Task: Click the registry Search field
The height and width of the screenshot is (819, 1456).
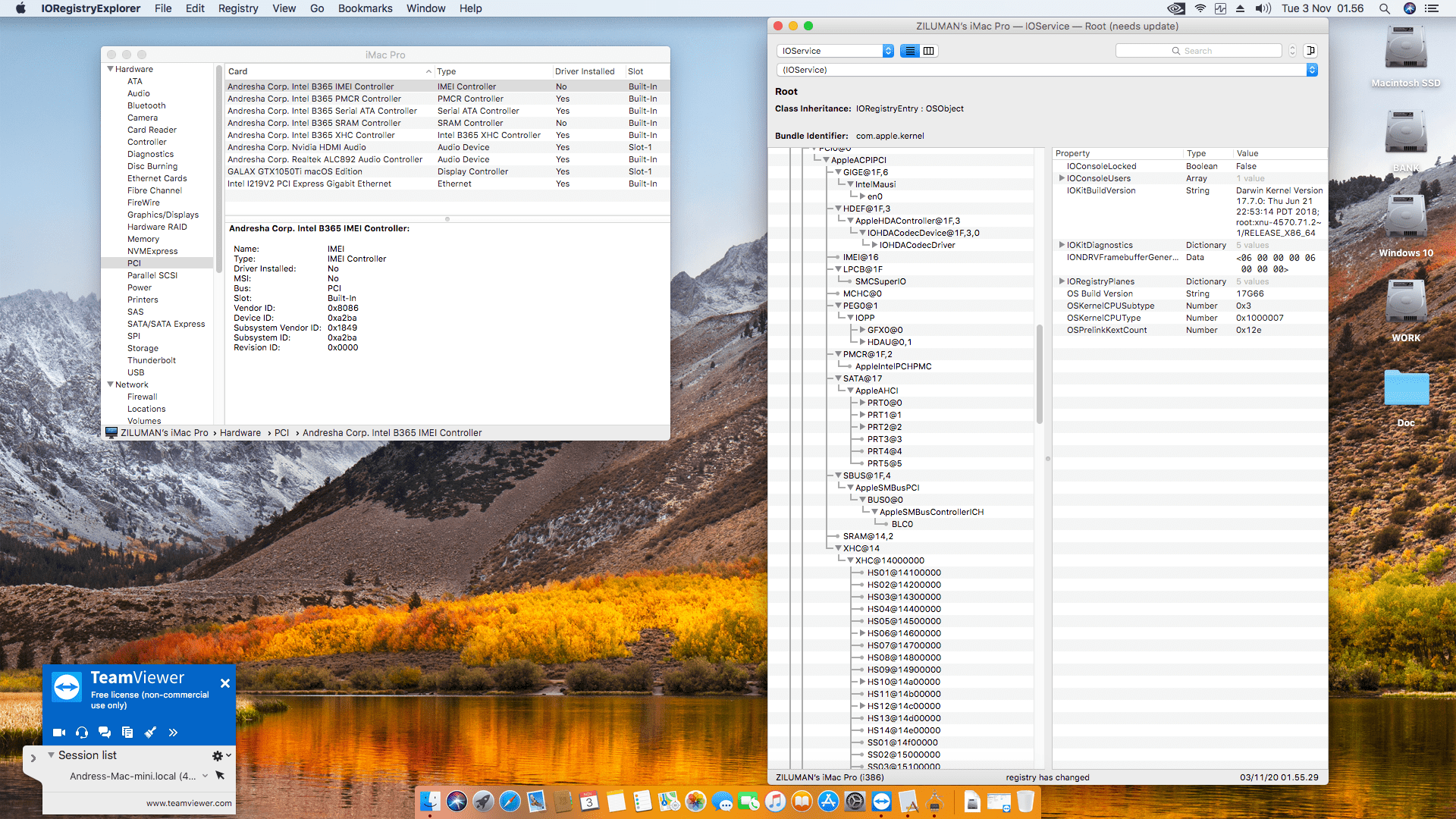Action: (x=1198, y=51)
